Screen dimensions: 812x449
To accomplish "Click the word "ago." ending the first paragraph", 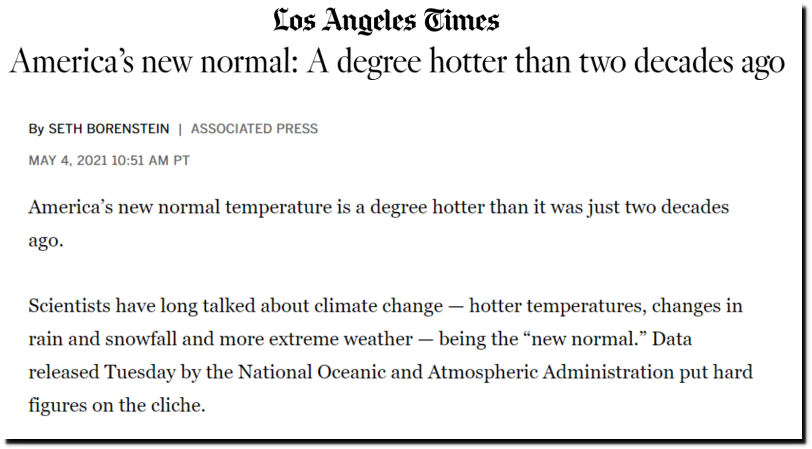I will pos(46,241).
